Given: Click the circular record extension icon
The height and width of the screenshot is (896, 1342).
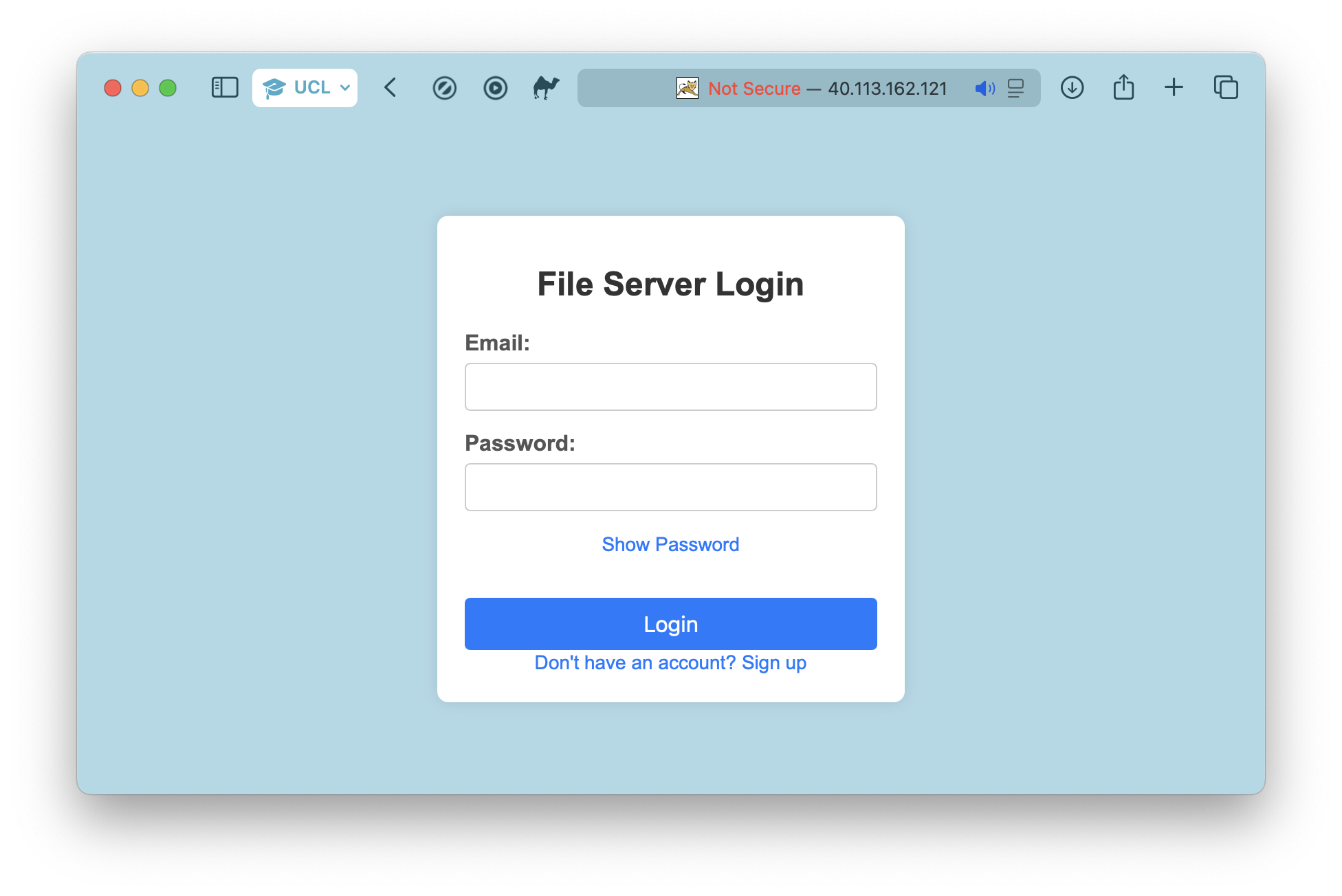Looking at the screenshot, I should pyautogui.click(x=495, y=88).
